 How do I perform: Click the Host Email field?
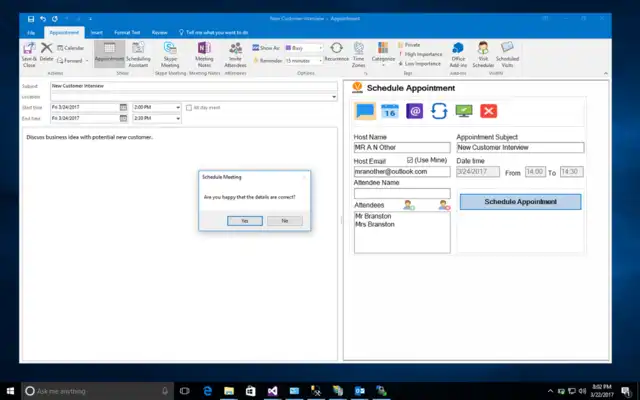[402, 171]
